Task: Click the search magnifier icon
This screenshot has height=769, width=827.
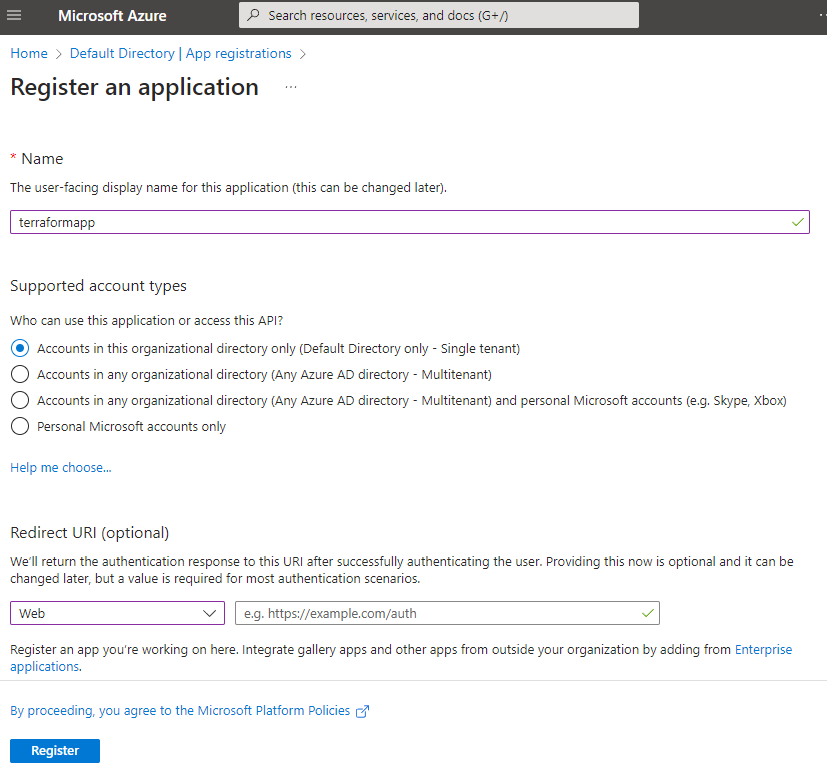Action: click(x=253, y=14)
